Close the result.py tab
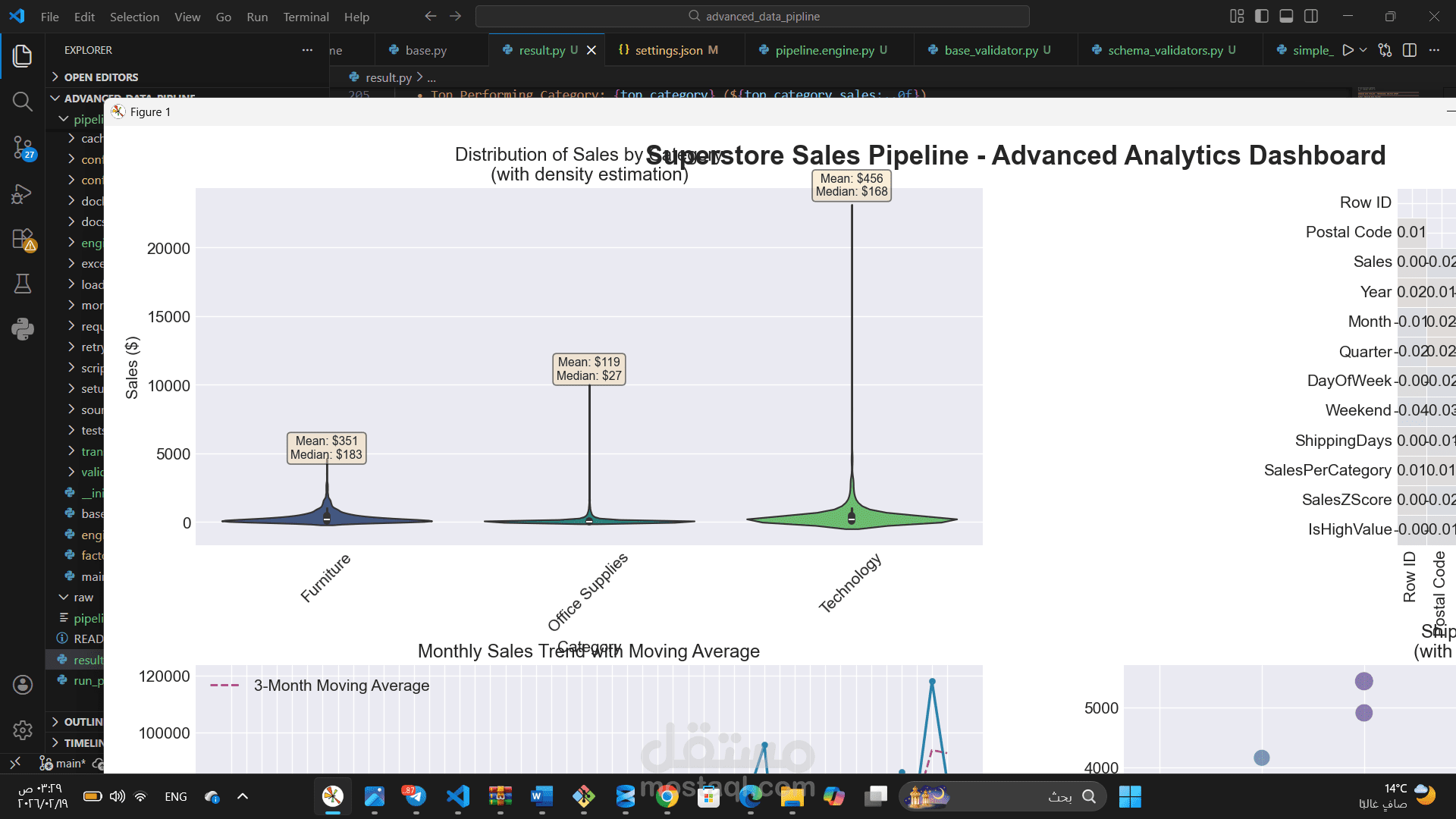This screenshot has width=1456, height=819. pos(591,50)
